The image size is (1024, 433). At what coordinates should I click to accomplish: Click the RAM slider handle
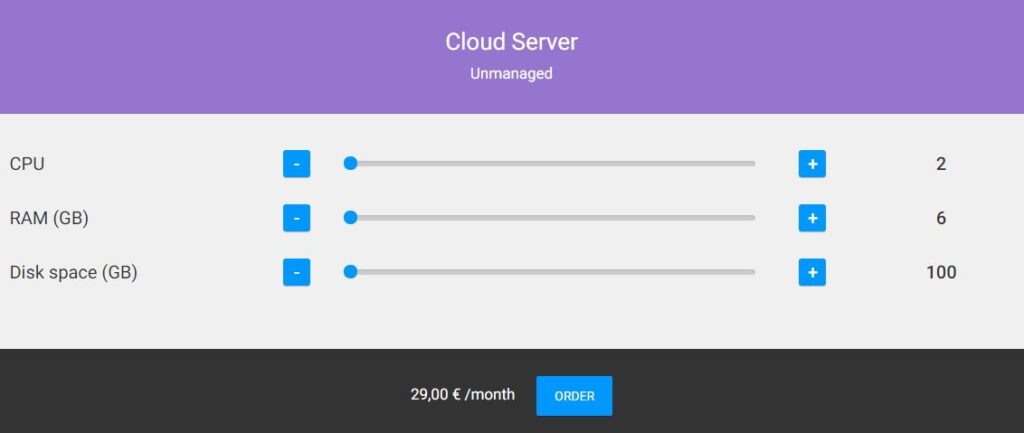(351, 217)
